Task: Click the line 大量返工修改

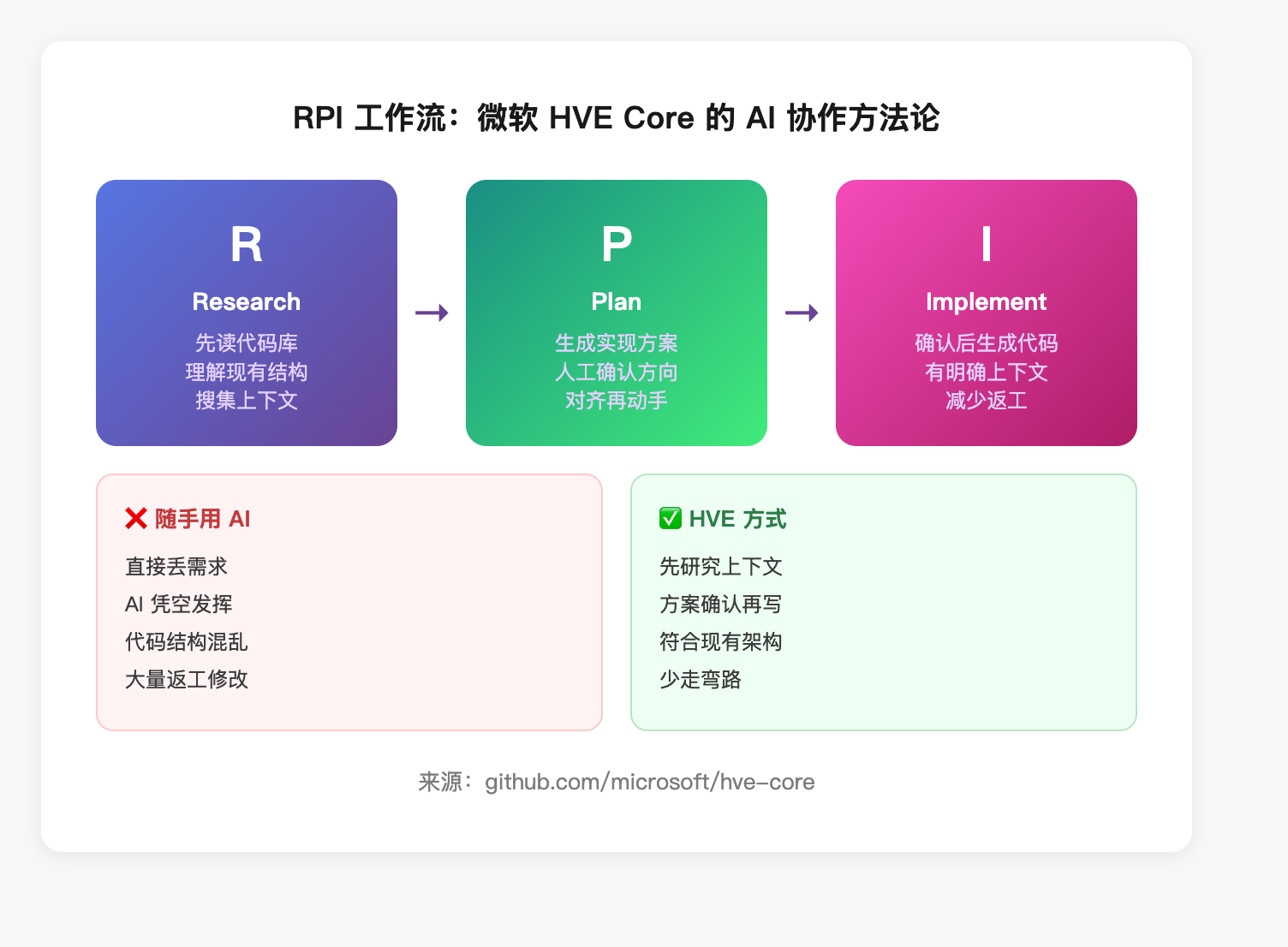Action: 187,680
